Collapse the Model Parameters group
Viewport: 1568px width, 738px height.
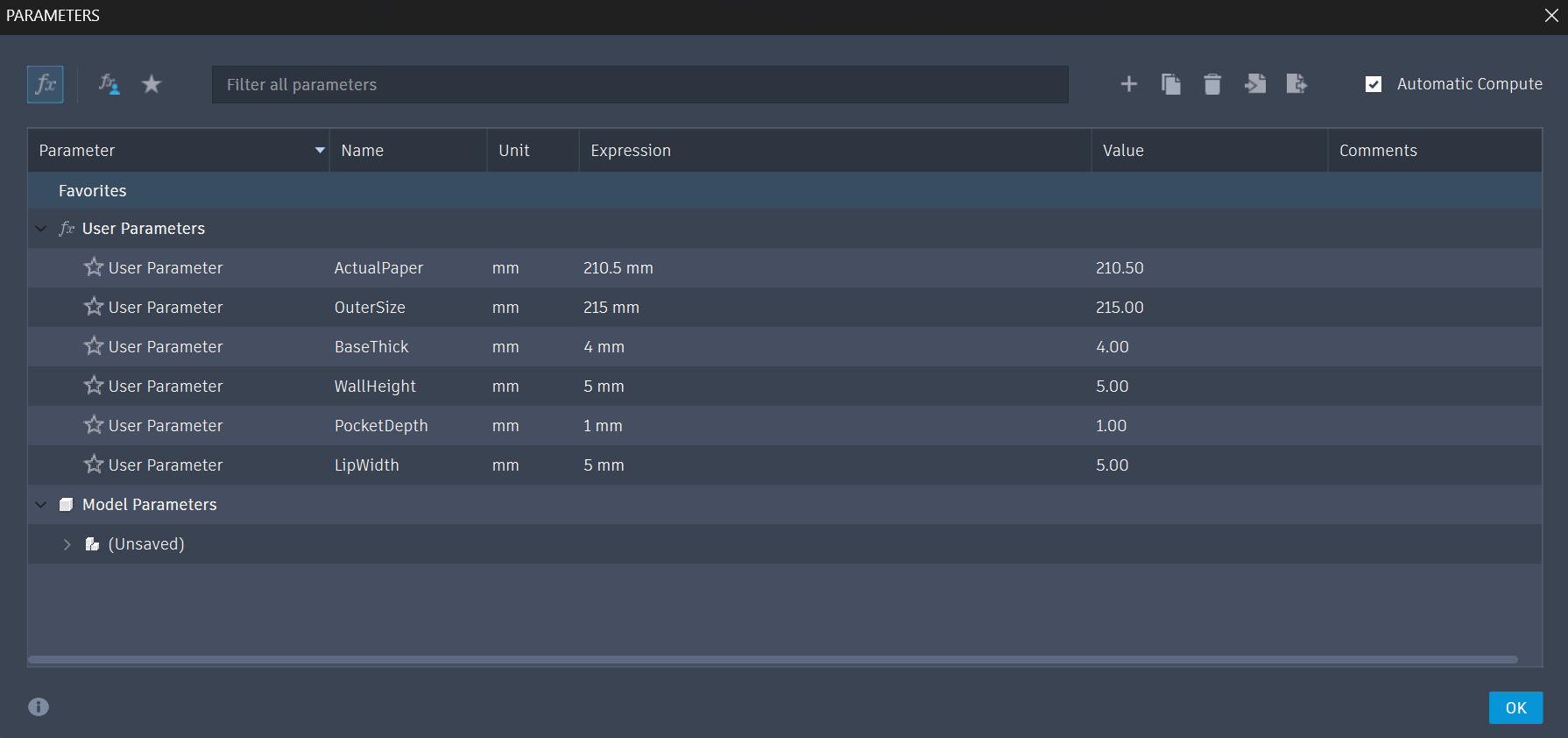(x=41, y=505)
